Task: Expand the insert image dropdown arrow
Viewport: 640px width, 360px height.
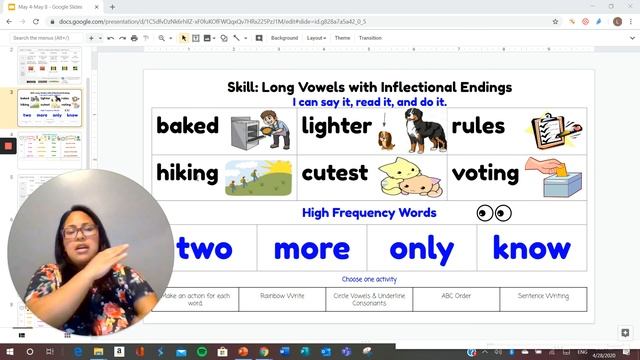Action: (x=214, y=38)
